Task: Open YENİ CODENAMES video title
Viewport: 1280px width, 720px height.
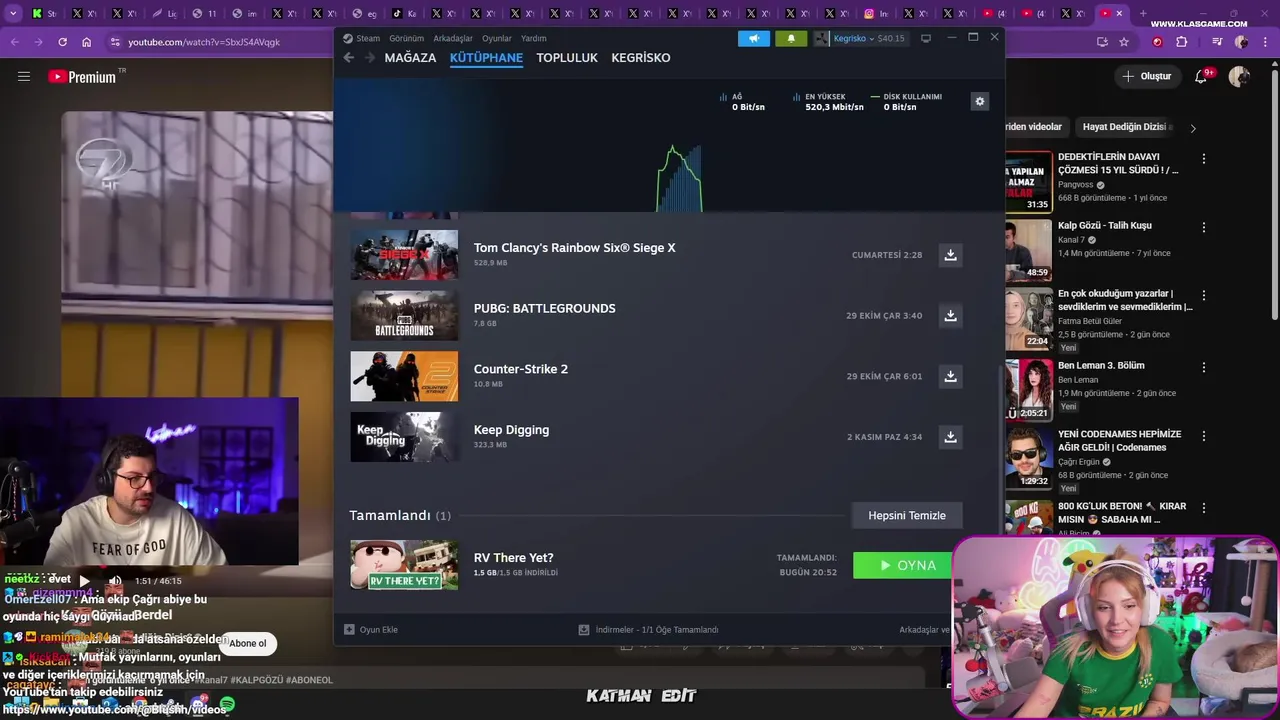Action: (x=1120, y=441)
